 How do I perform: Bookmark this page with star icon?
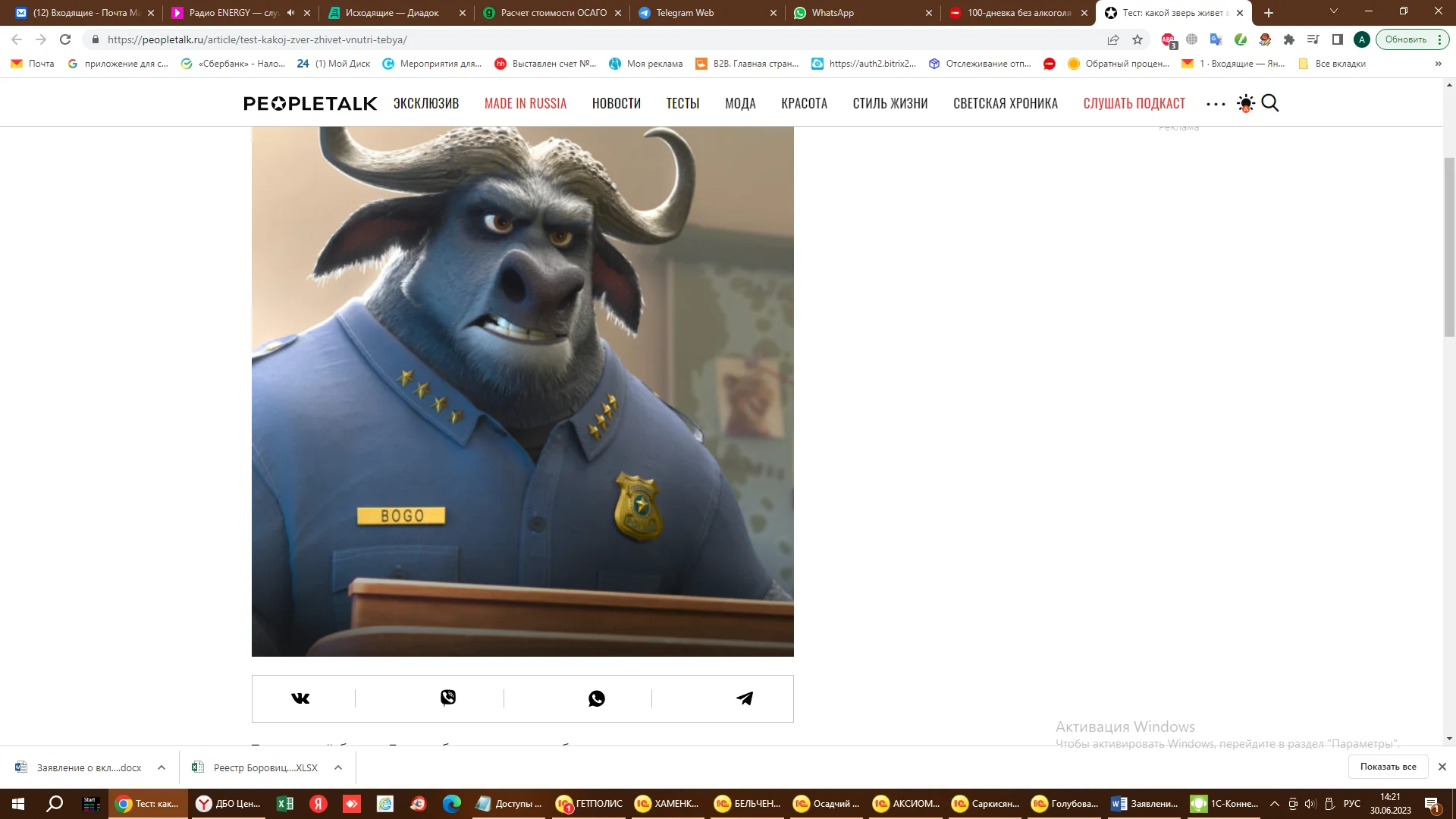[x=1137, y=39]
